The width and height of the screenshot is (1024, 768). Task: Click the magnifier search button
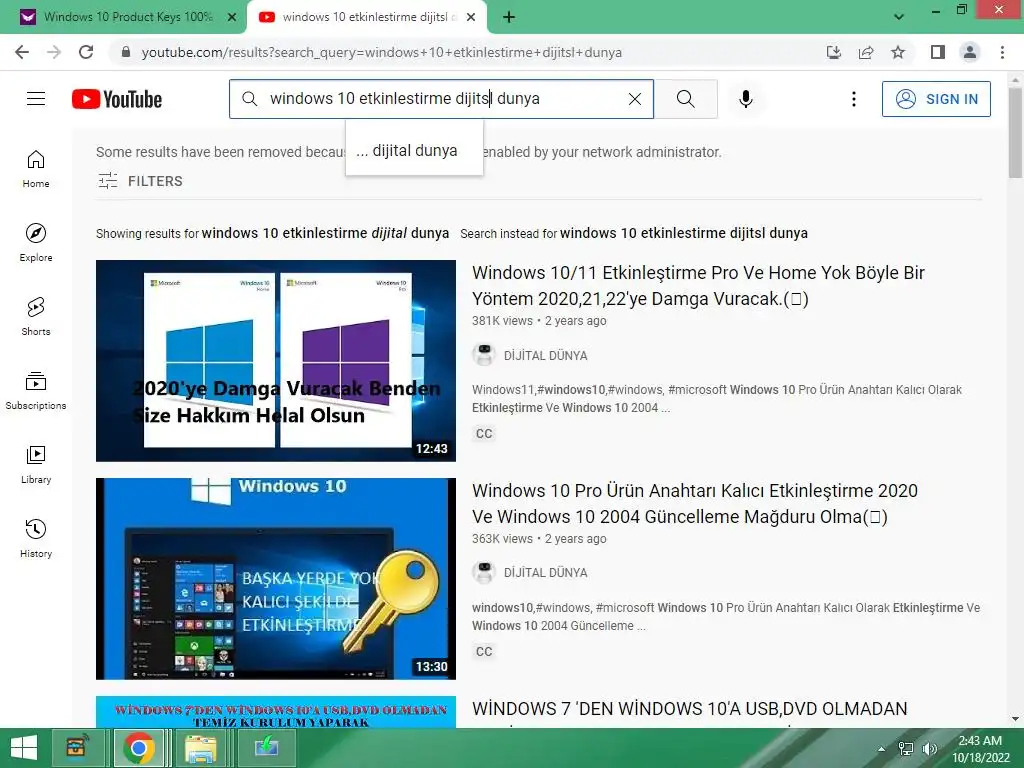point(686,99)
